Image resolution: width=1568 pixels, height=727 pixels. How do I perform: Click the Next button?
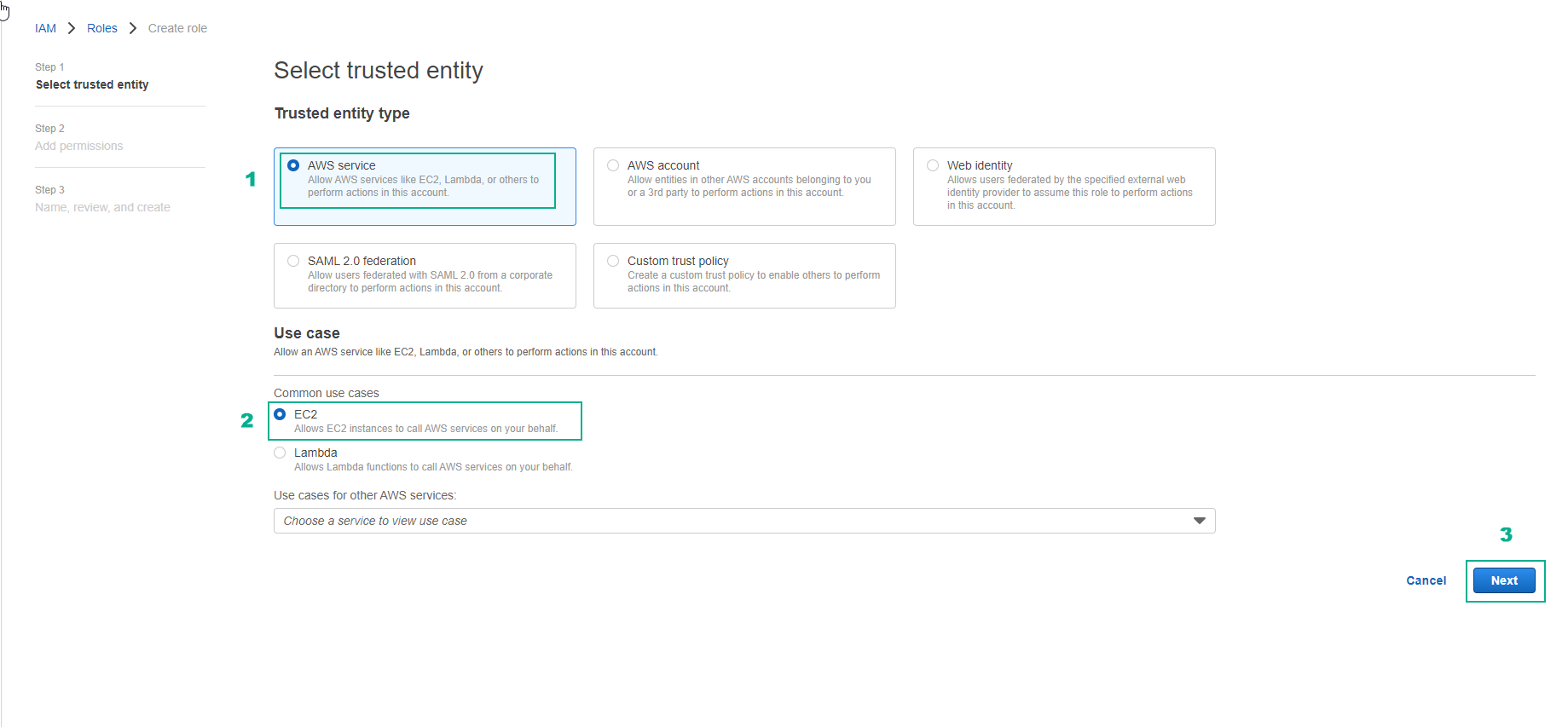[1504, 580]
